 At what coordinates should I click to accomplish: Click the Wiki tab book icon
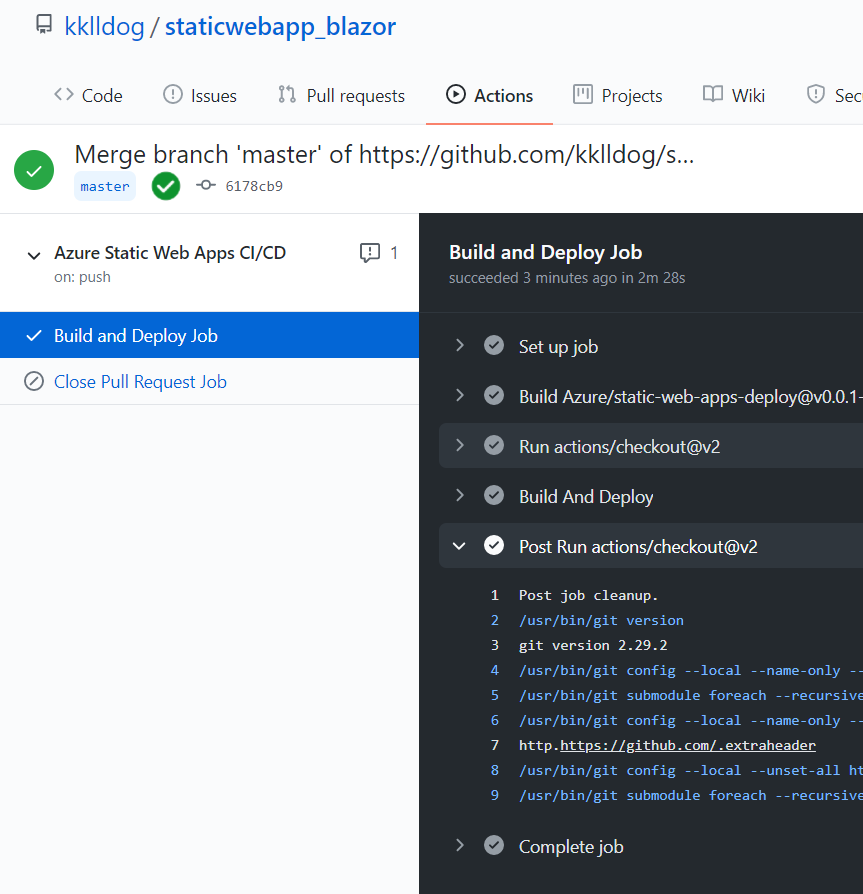pyautogui.click(x=713, y=94)
